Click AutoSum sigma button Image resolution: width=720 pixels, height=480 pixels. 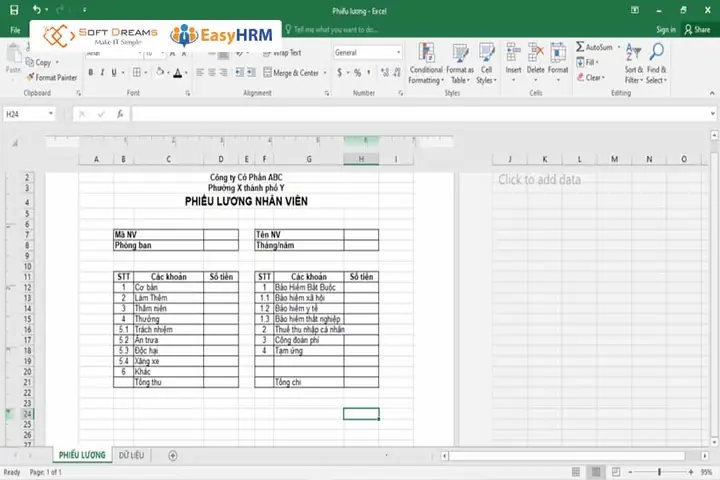pos(594,47)
